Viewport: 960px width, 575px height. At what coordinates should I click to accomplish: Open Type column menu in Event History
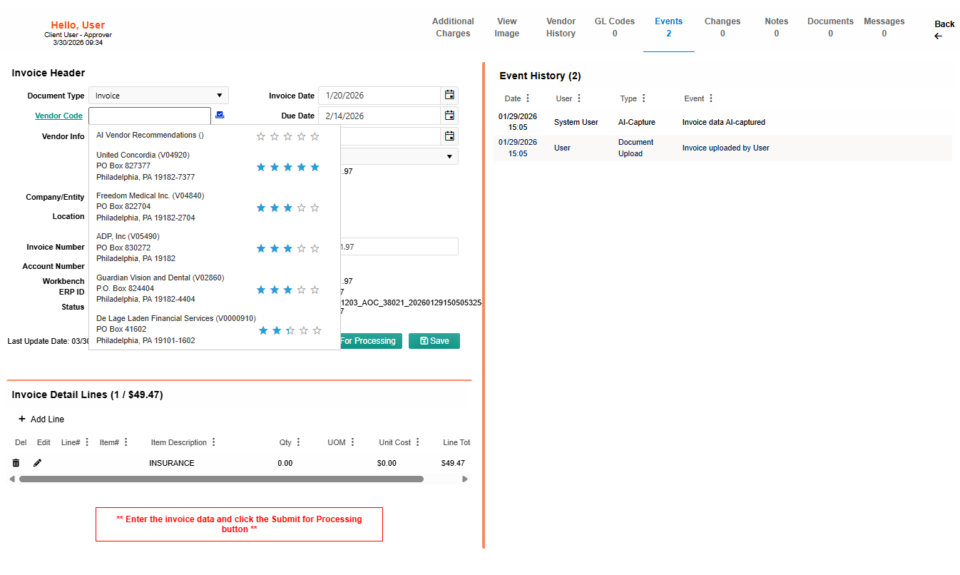[x=643, y=99]
